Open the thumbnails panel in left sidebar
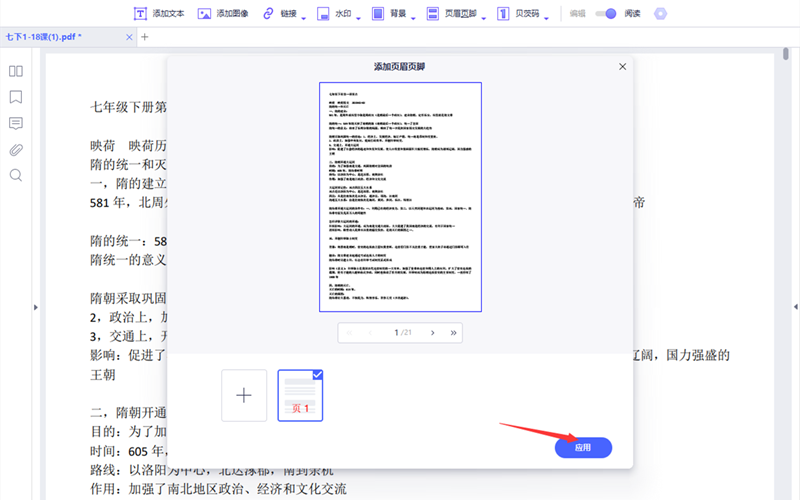This screenshot has height=500, width=800. (x=16, y=71)
